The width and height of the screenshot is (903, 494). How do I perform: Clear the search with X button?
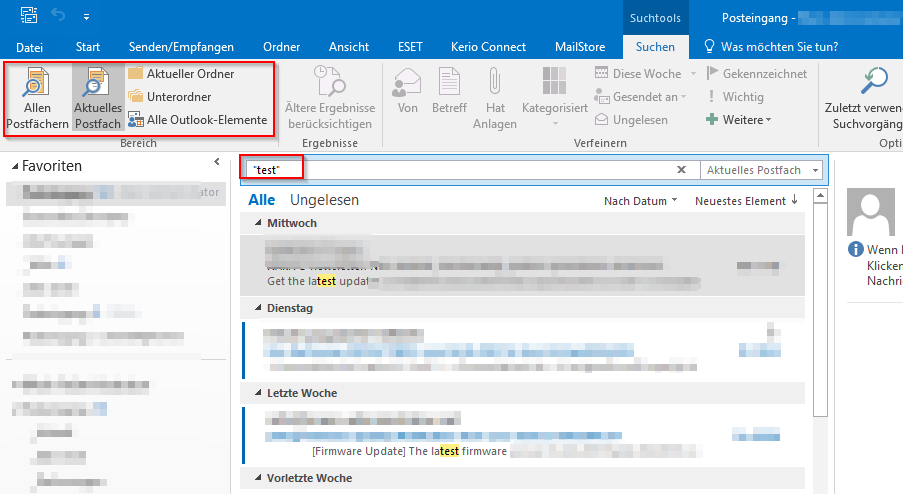(681, 169)
